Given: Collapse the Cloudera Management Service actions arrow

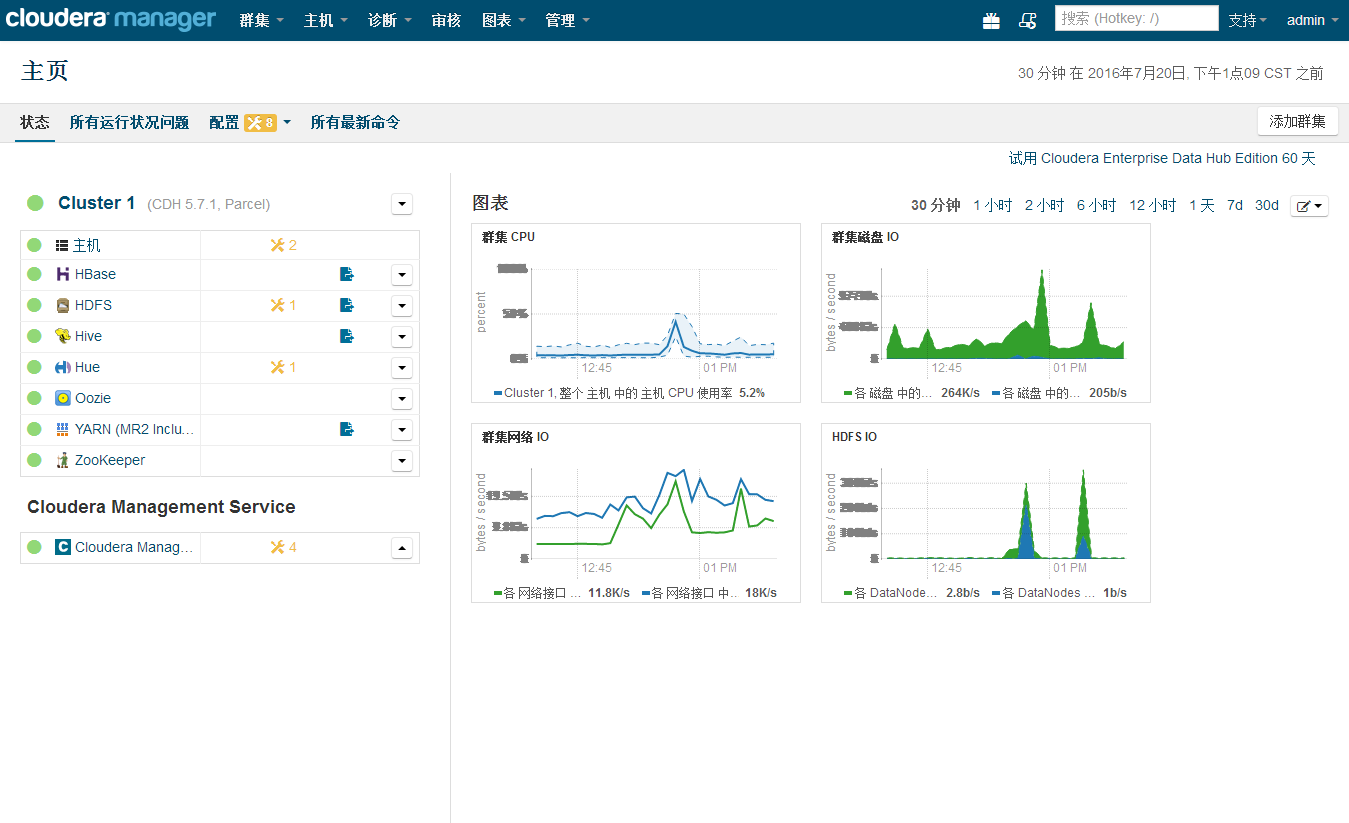Looking at the screenshot, I should click(402, 547).
